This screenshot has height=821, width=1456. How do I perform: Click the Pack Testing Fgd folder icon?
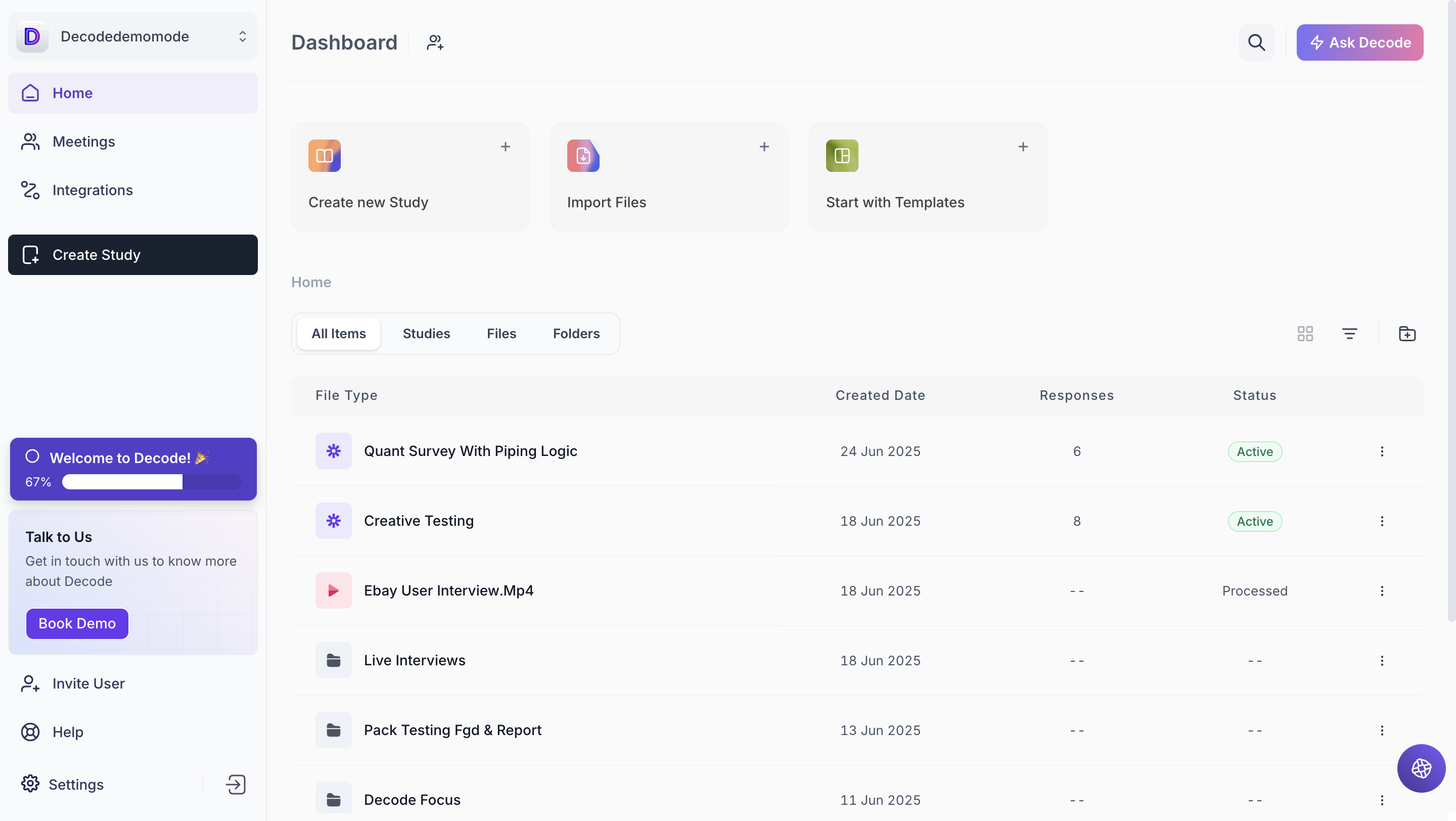334,731
